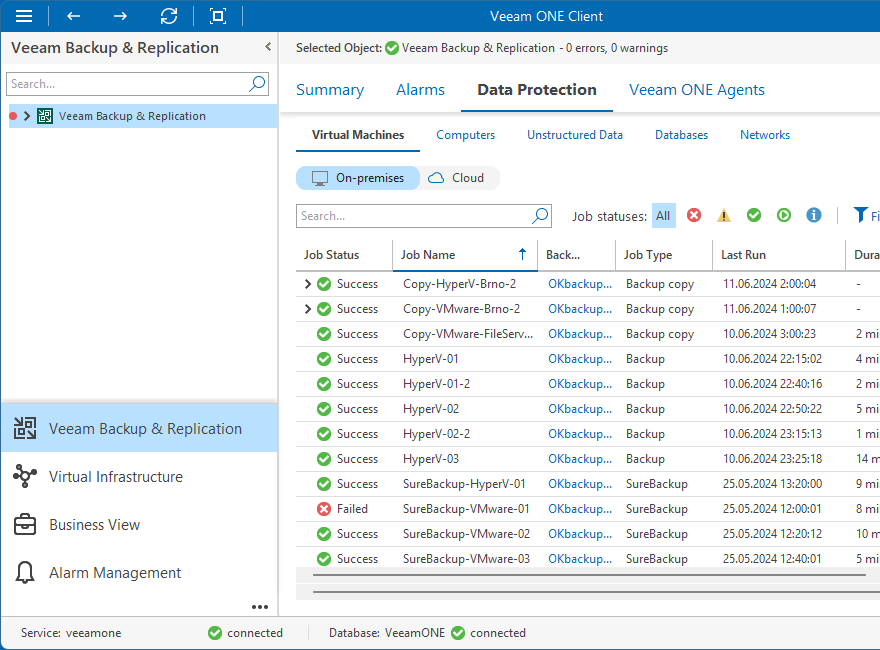
Task: Click the job list search field
Action: pos(420,215)
